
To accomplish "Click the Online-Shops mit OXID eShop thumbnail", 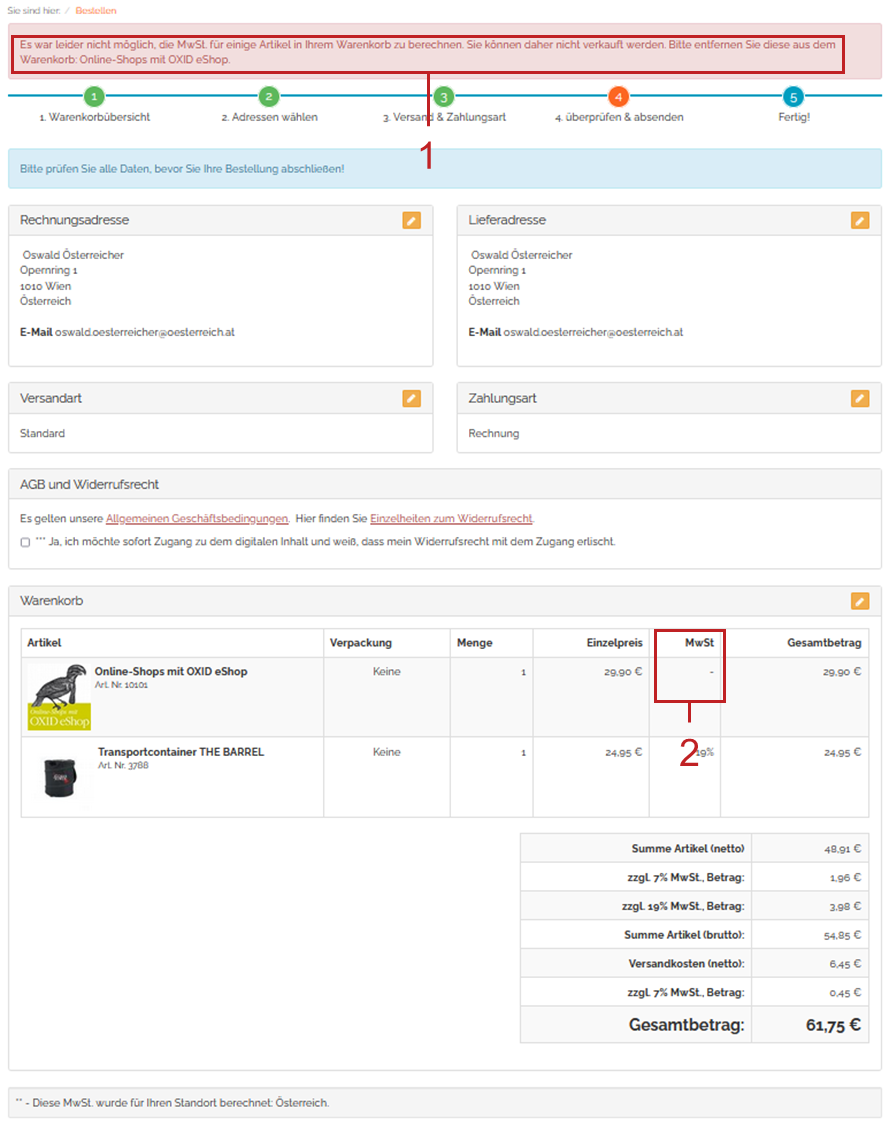I will 59,696.
